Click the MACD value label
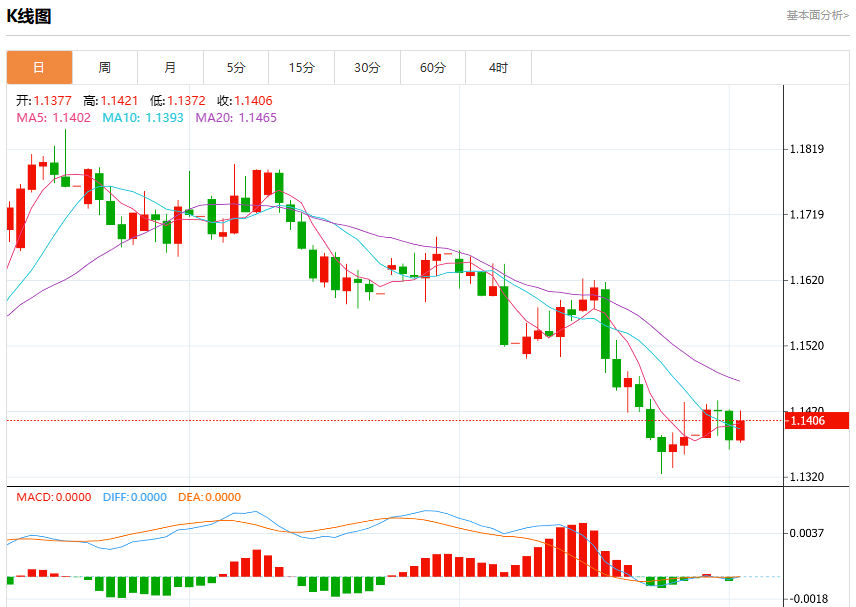This screenshot has width=856, height=607. point(54,497)
